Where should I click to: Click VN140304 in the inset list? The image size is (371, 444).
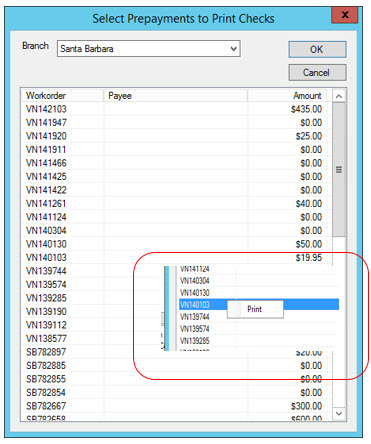(x=195, y=281)
